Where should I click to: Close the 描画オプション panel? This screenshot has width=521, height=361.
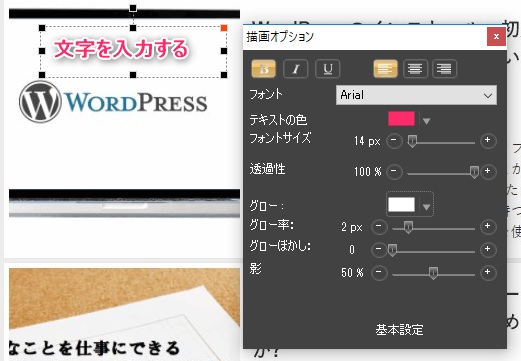(496, 37)
